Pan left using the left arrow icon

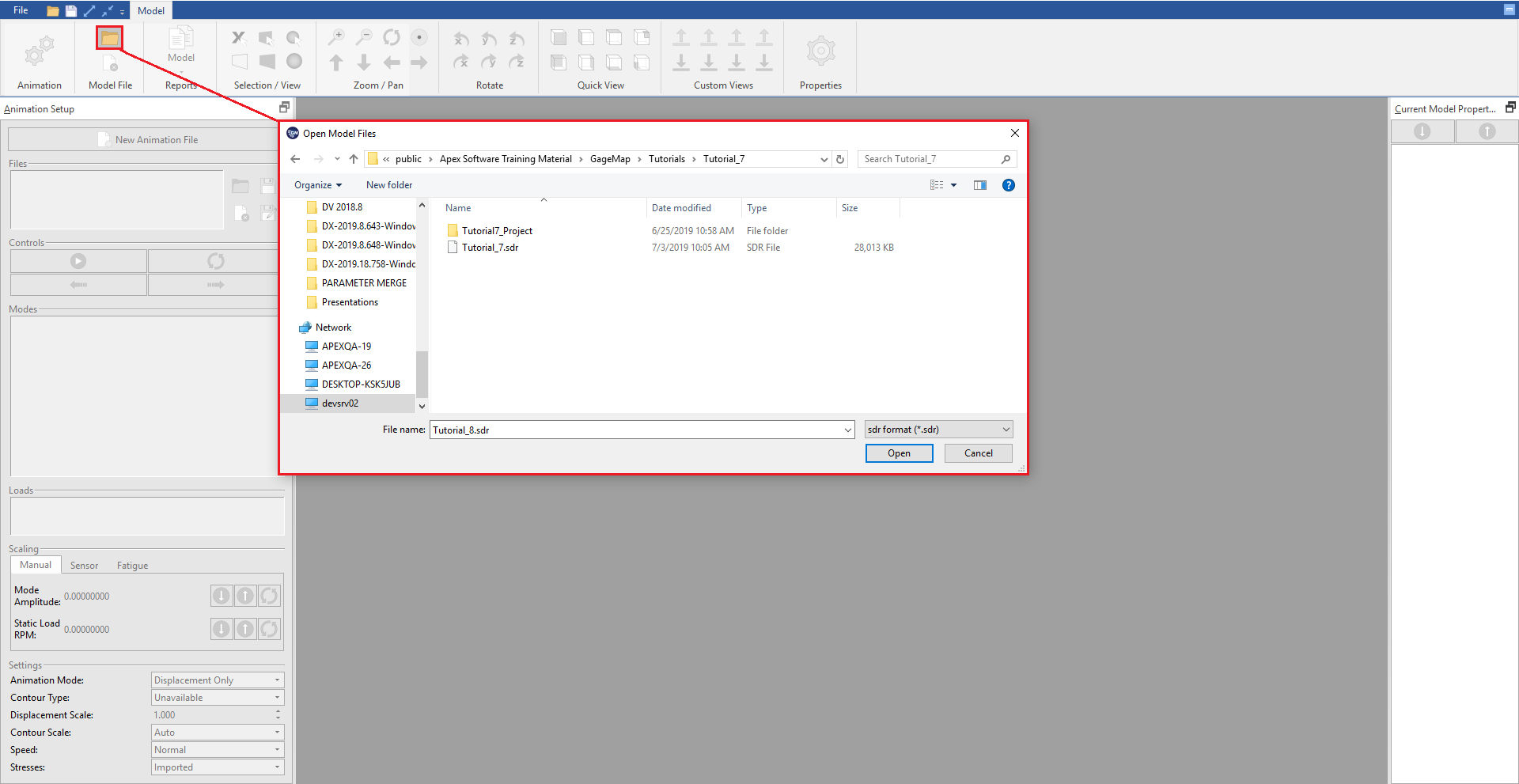point(392,62)
